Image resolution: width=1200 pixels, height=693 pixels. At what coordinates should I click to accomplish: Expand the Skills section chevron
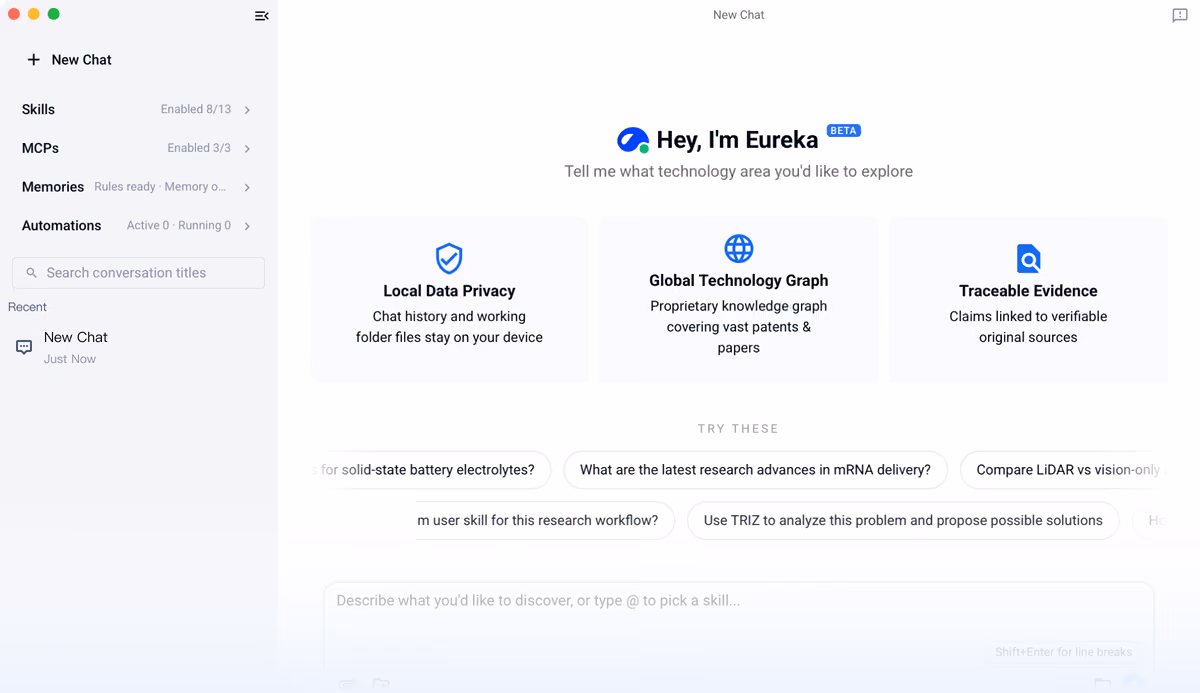tap(247, 110)
